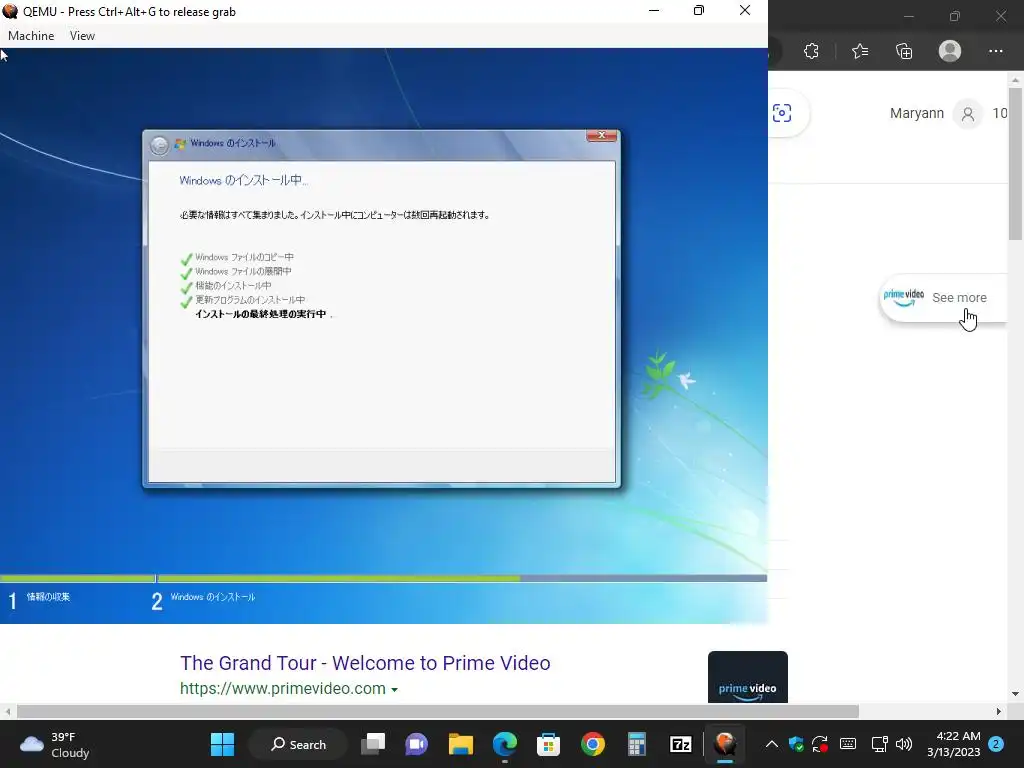1024x768 pixels.
Task: Click 機能のインストール中 step text
Action: coord(233,285)
